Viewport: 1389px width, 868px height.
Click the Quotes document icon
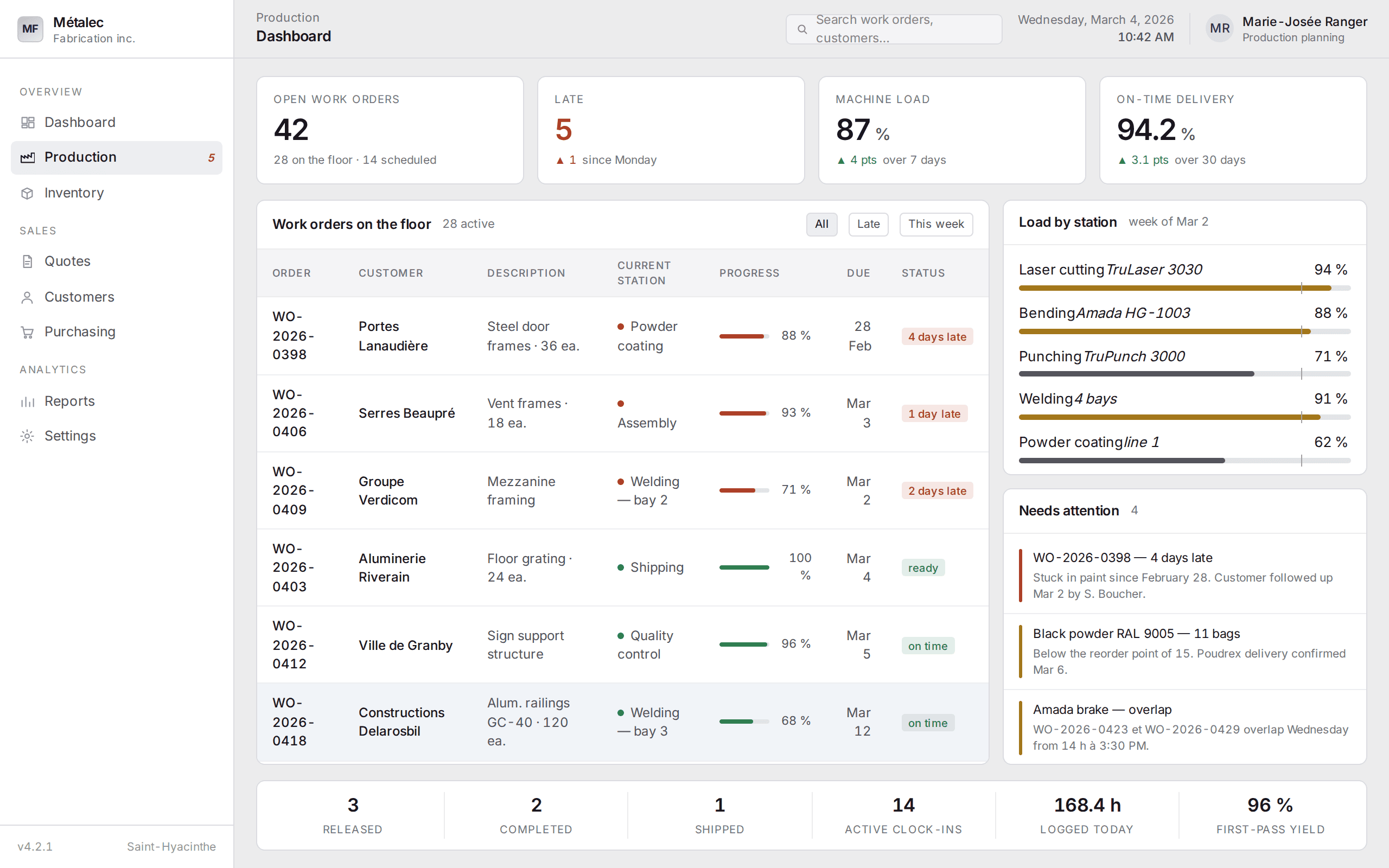(x=28, y=261)
